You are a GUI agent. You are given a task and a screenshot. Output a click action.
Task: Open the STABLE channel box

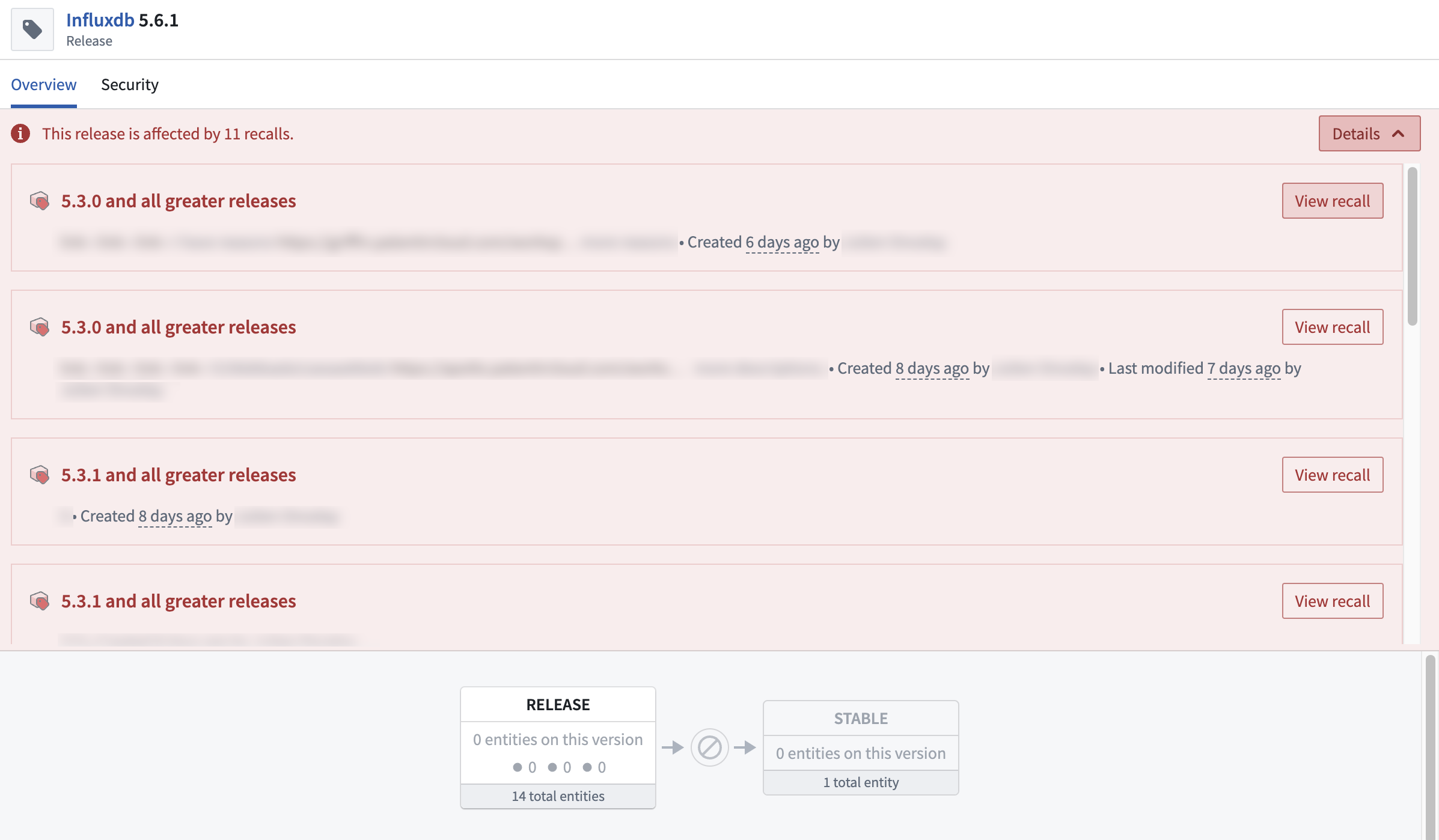(861, 747)
